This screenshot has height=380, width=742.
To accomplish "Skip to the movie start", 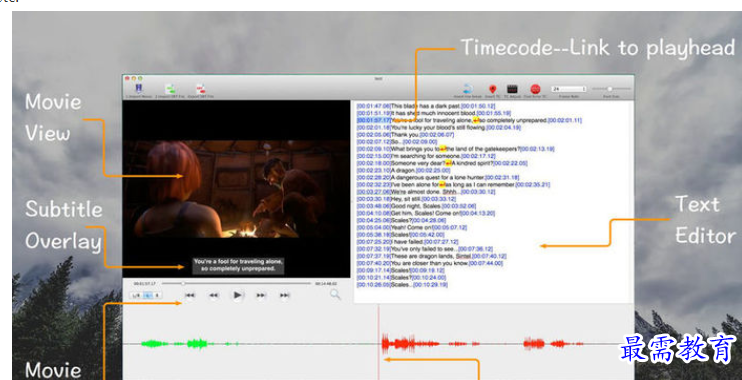I will tap(190, 295).
